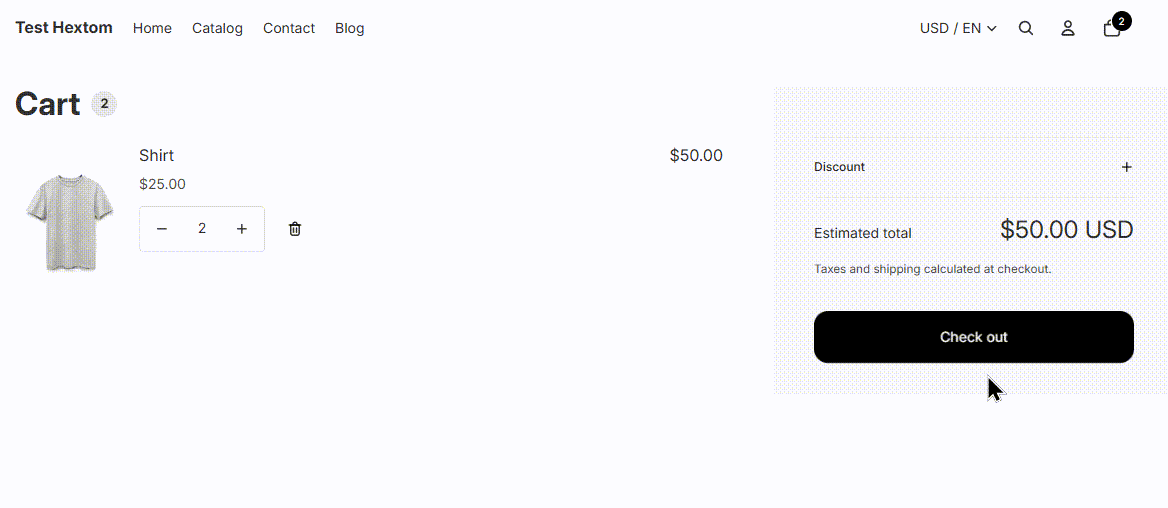Open the shopping bag cart icon
The height and width of the screenshot is (508, 1168).
point(1111,29)
